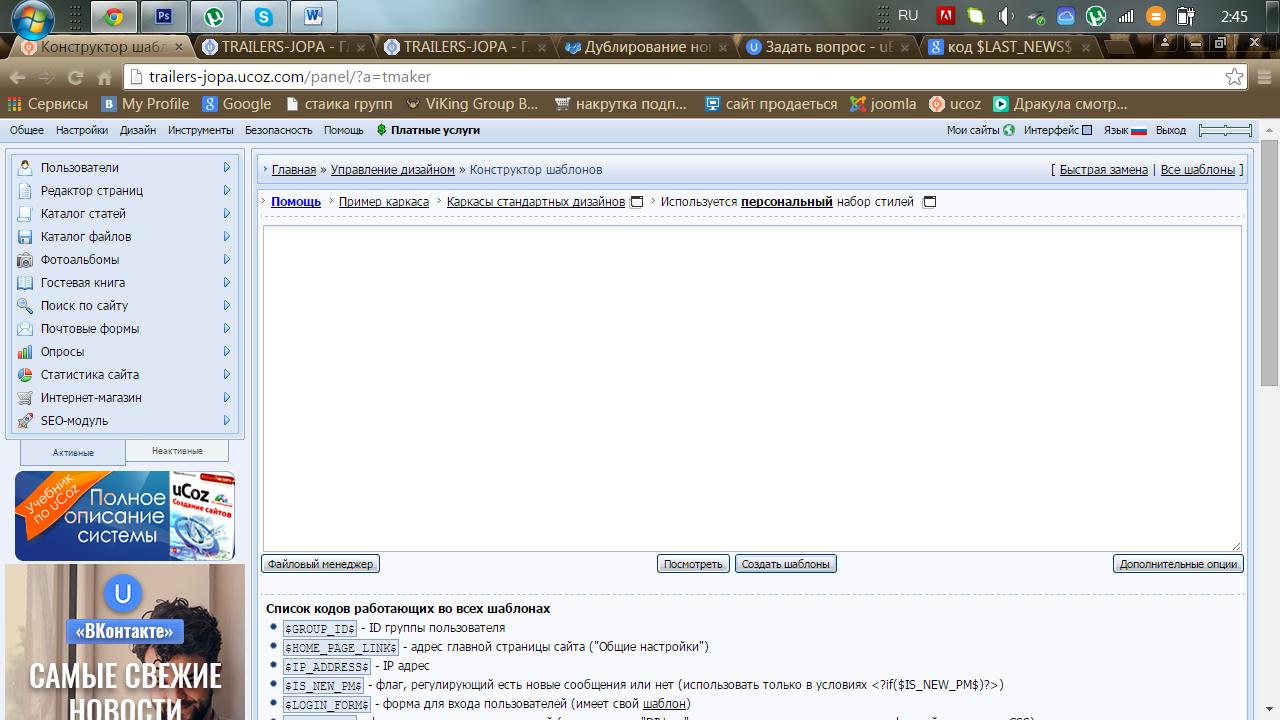Click the Russian flag language icon

point(1139,130)
